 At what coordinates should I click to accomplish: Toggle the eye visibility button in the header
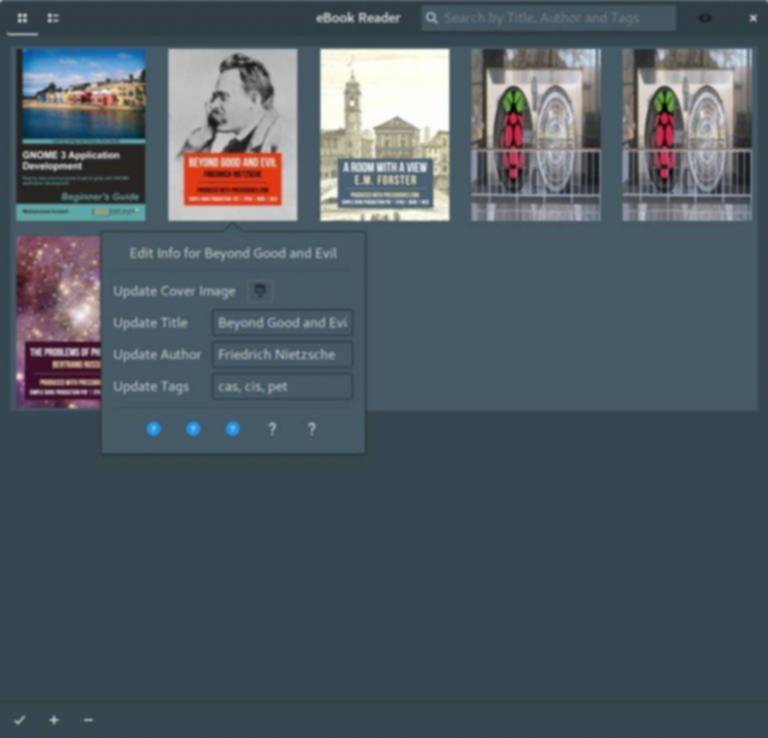[705, 18]
